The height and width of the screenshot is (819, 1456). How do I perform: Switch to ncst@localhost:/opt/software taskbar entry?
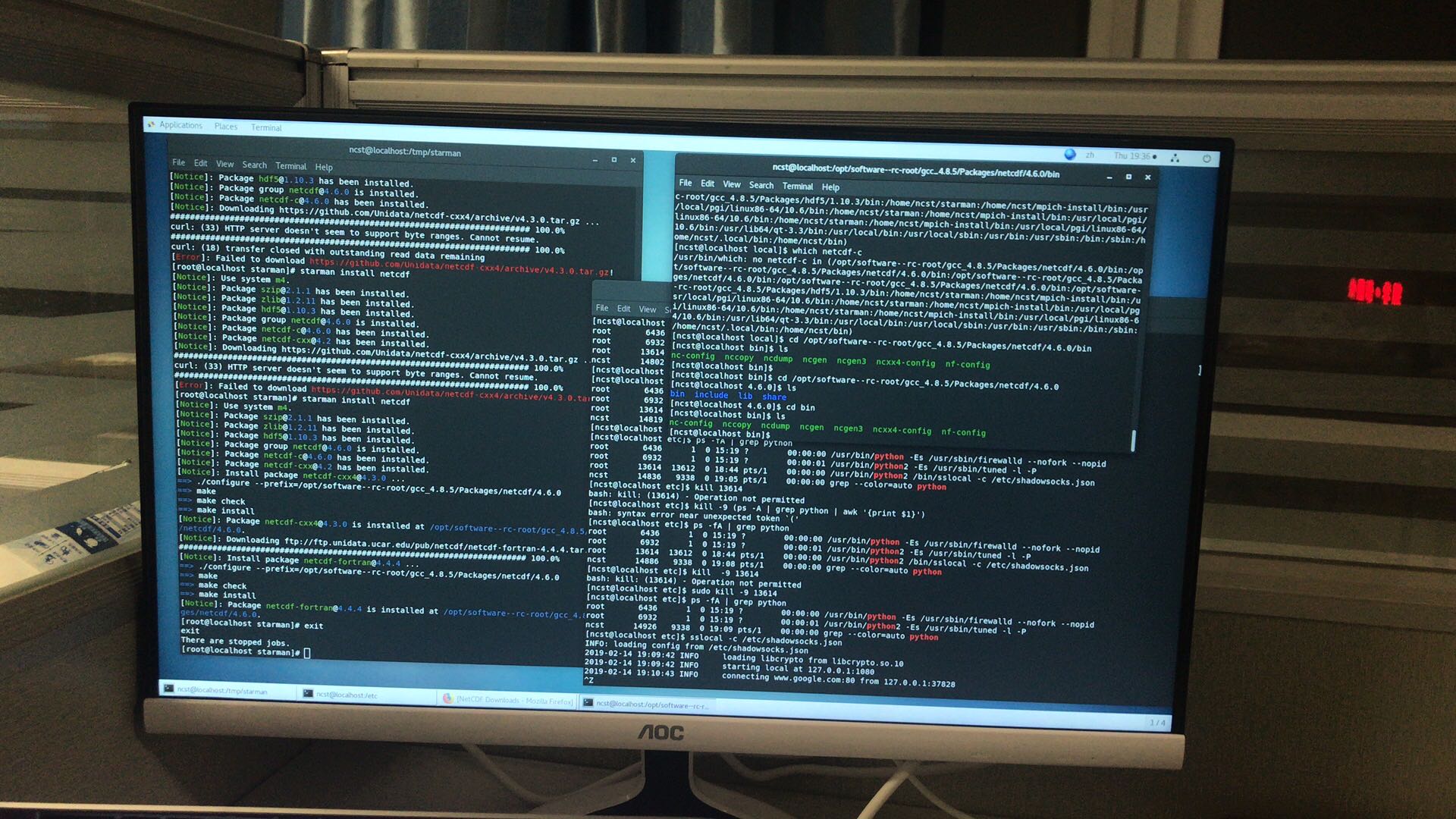pyautogui.click(x=647, y=704)
